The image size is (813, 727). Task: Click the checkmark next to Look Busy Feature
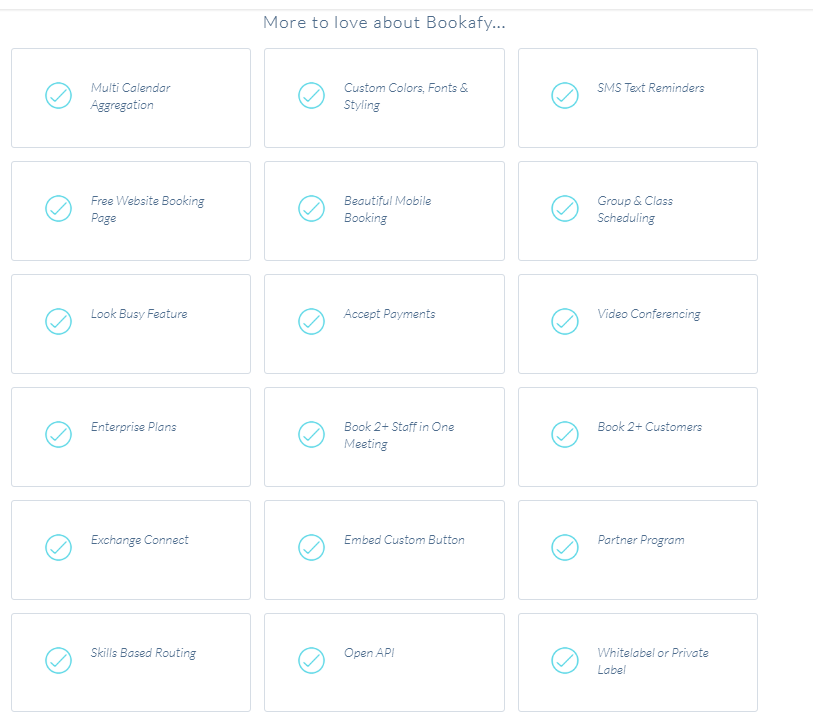point(58,322)
